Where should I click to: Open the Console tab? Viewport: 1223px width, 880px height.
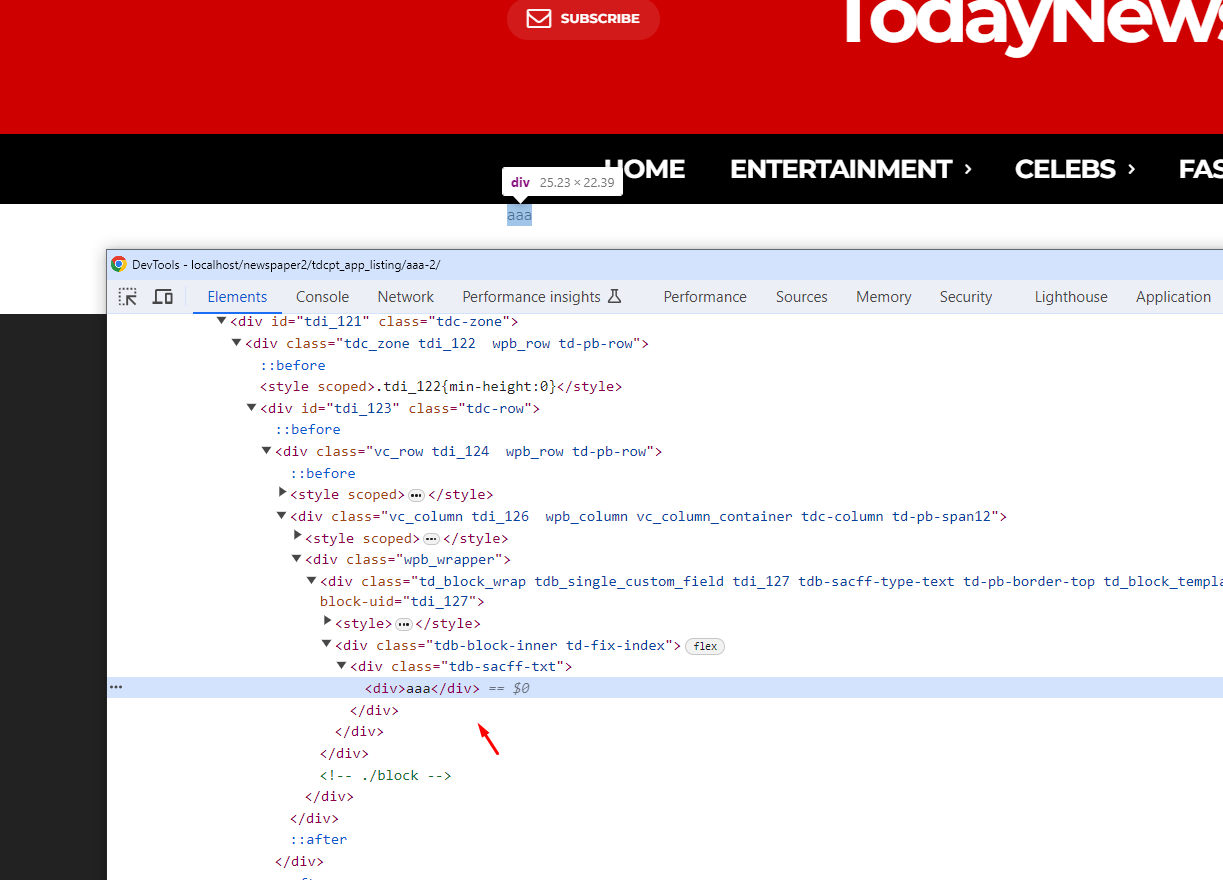pos(322,297)
